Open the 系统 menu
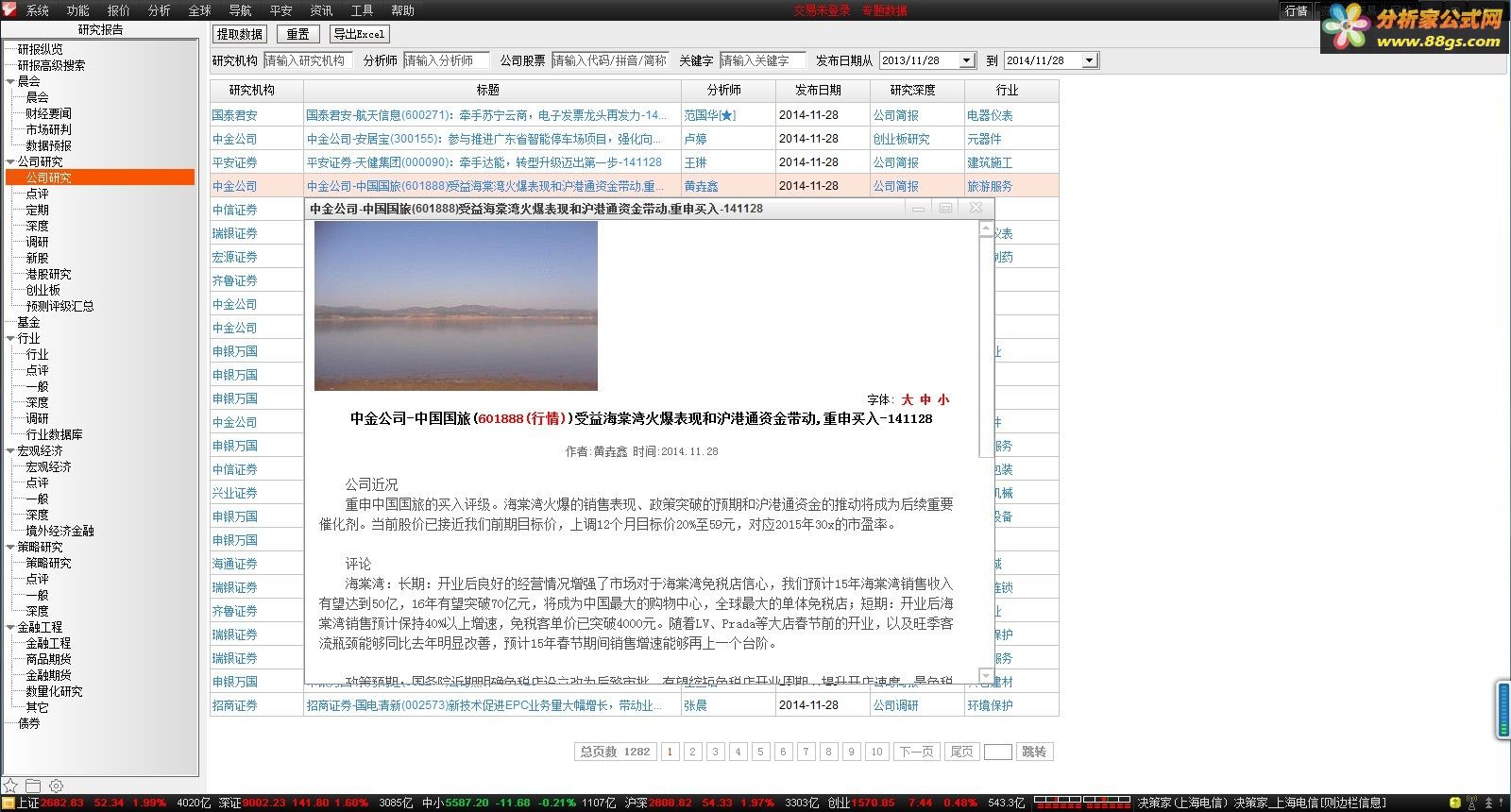 point(38,10)
